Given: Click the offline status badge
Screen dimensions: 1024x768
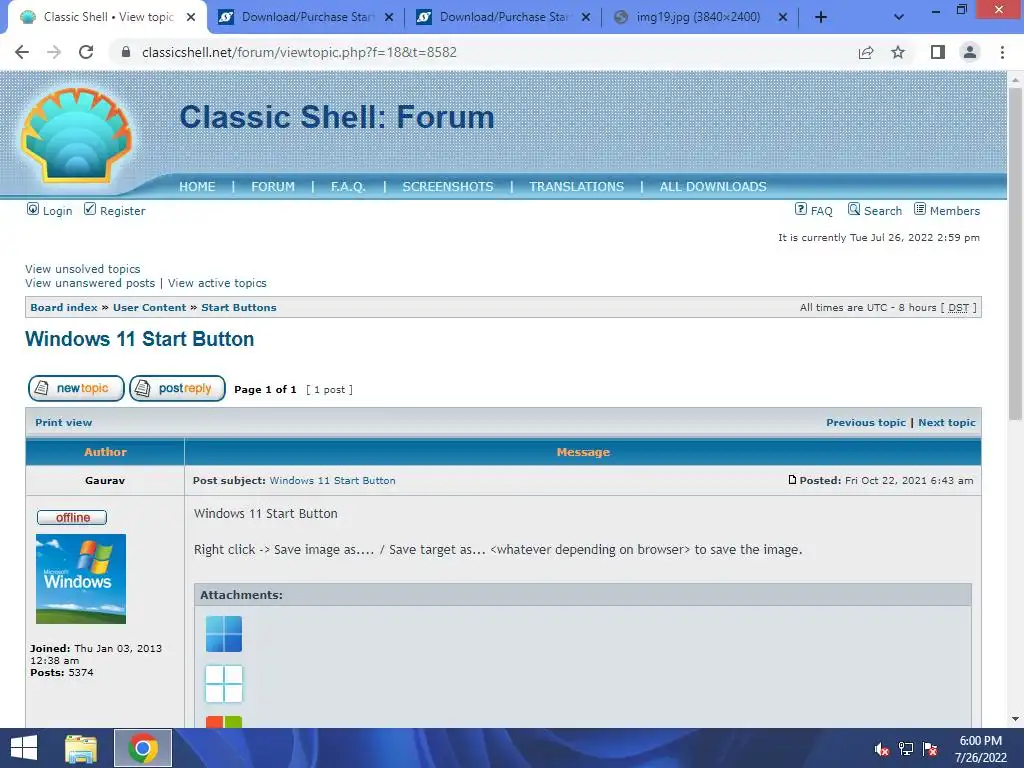Looking at the screenshot, I should tap(72, 518).
